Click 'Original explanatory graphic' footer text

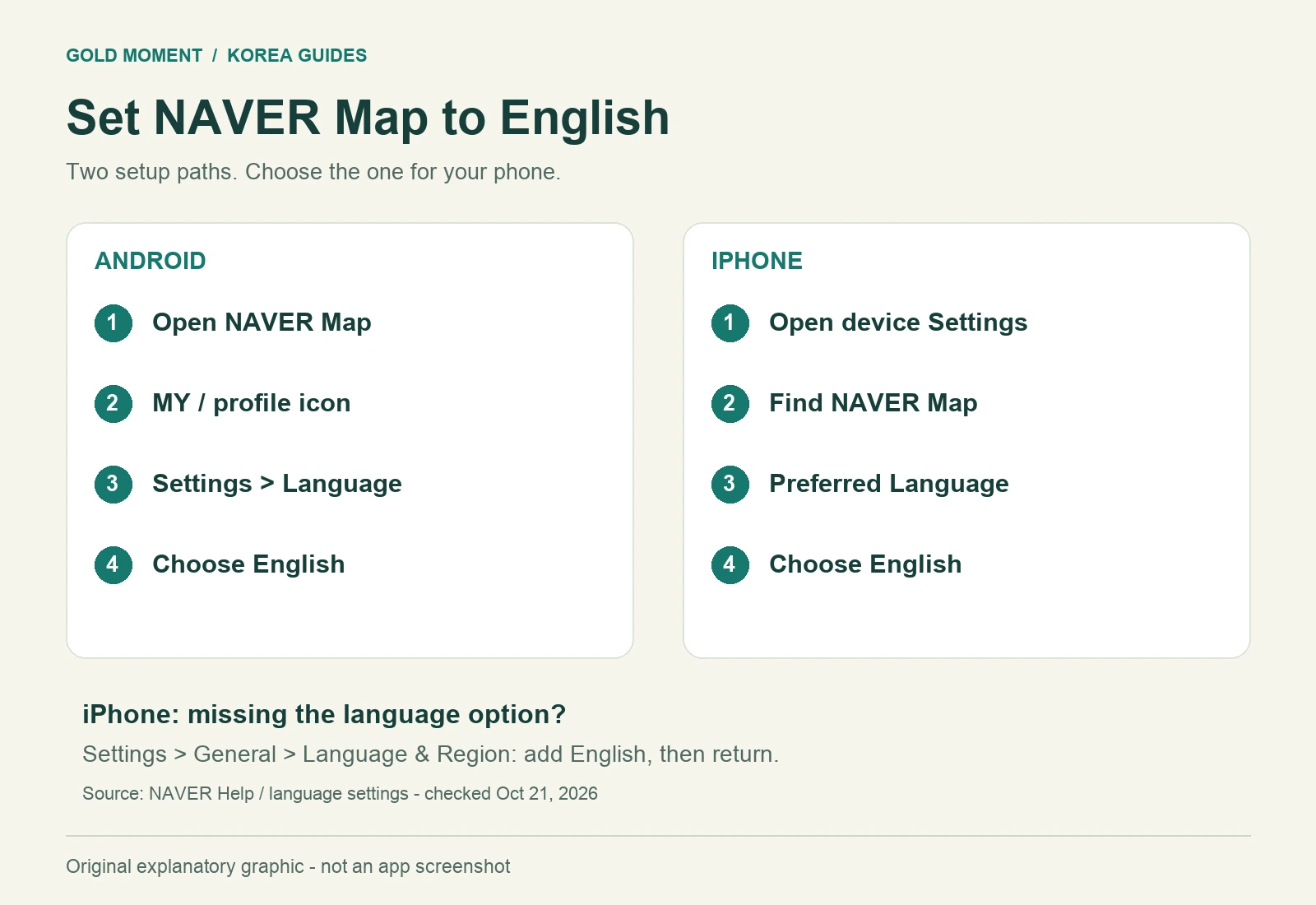tap(288, 866)
